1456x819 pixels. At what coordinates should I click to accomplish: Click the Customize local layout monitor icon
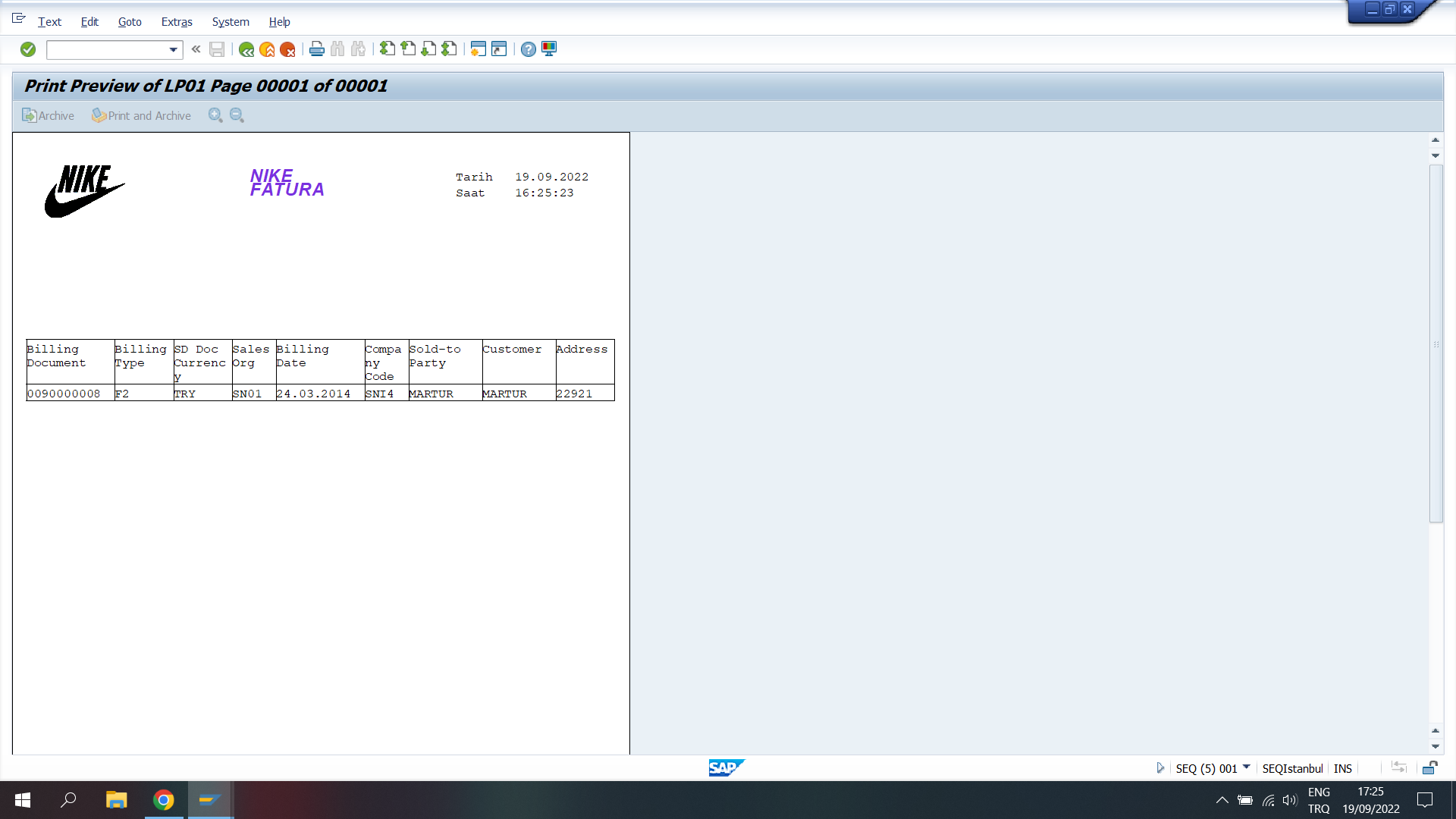click(549, 49)
